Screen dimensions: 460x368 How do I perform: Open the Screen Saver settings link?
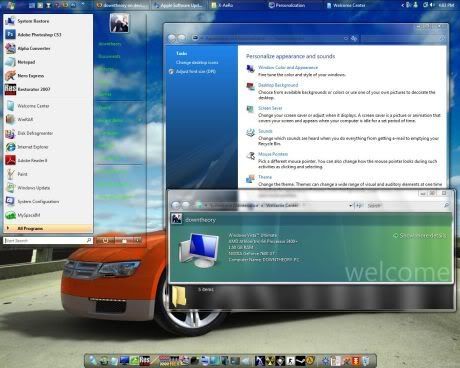coord(270,108)
